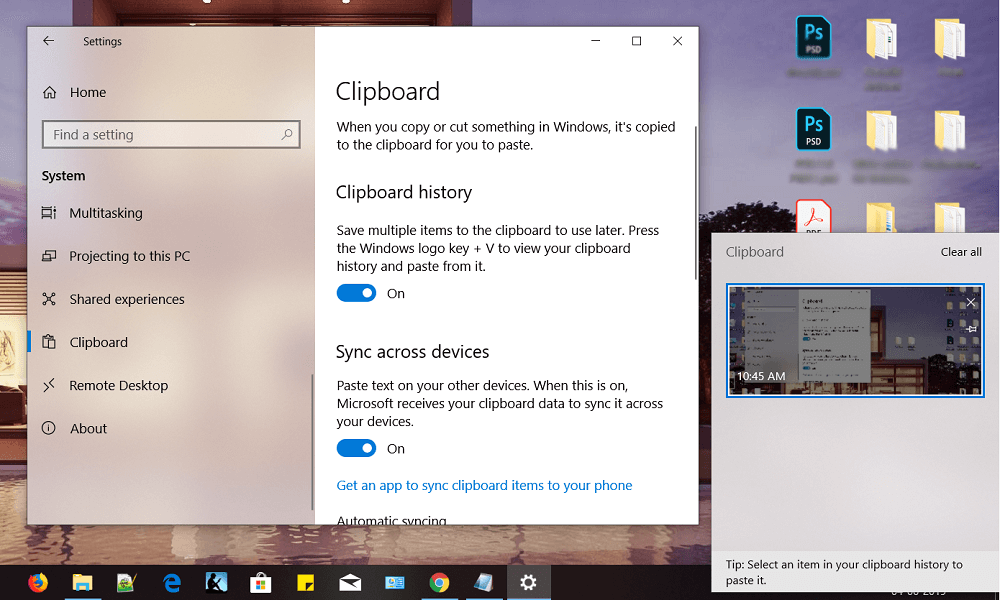The width and height of the screenshot is (1000, 600).
Task: Go to Remote Desktop settings
Action: 118,385
